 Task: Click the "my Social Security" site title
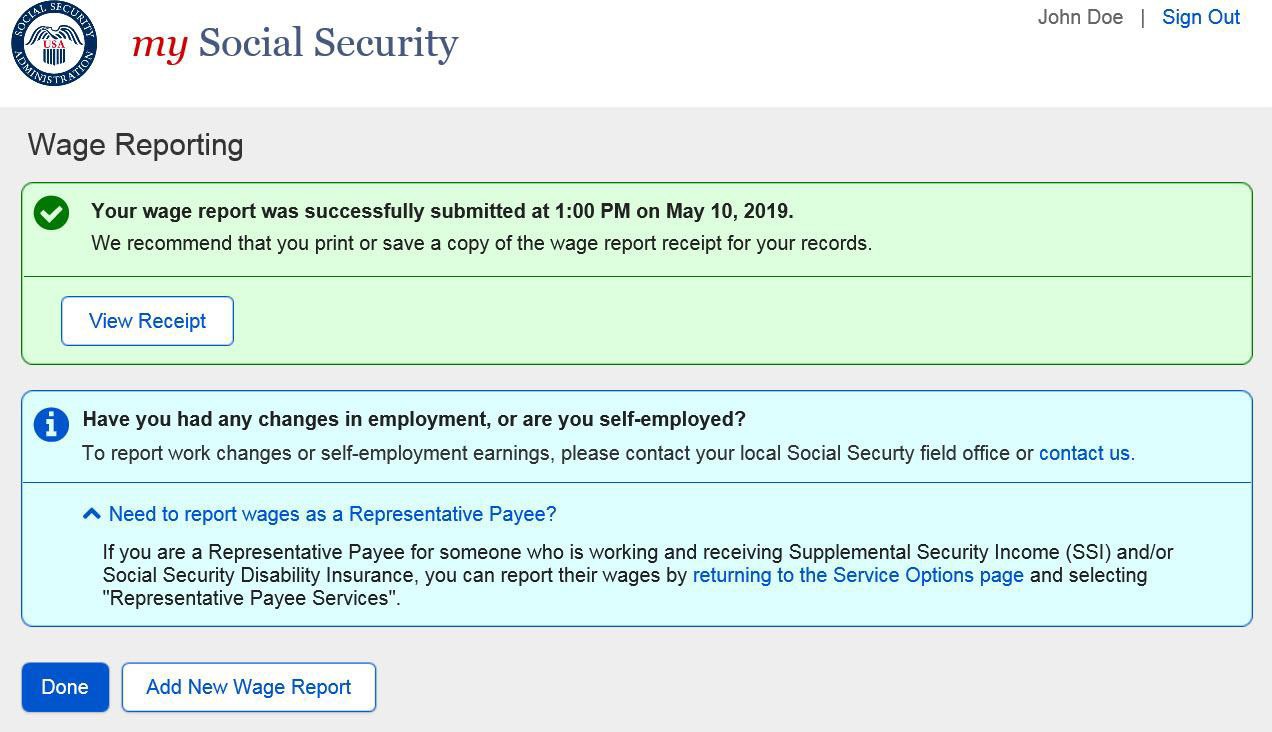295,43
